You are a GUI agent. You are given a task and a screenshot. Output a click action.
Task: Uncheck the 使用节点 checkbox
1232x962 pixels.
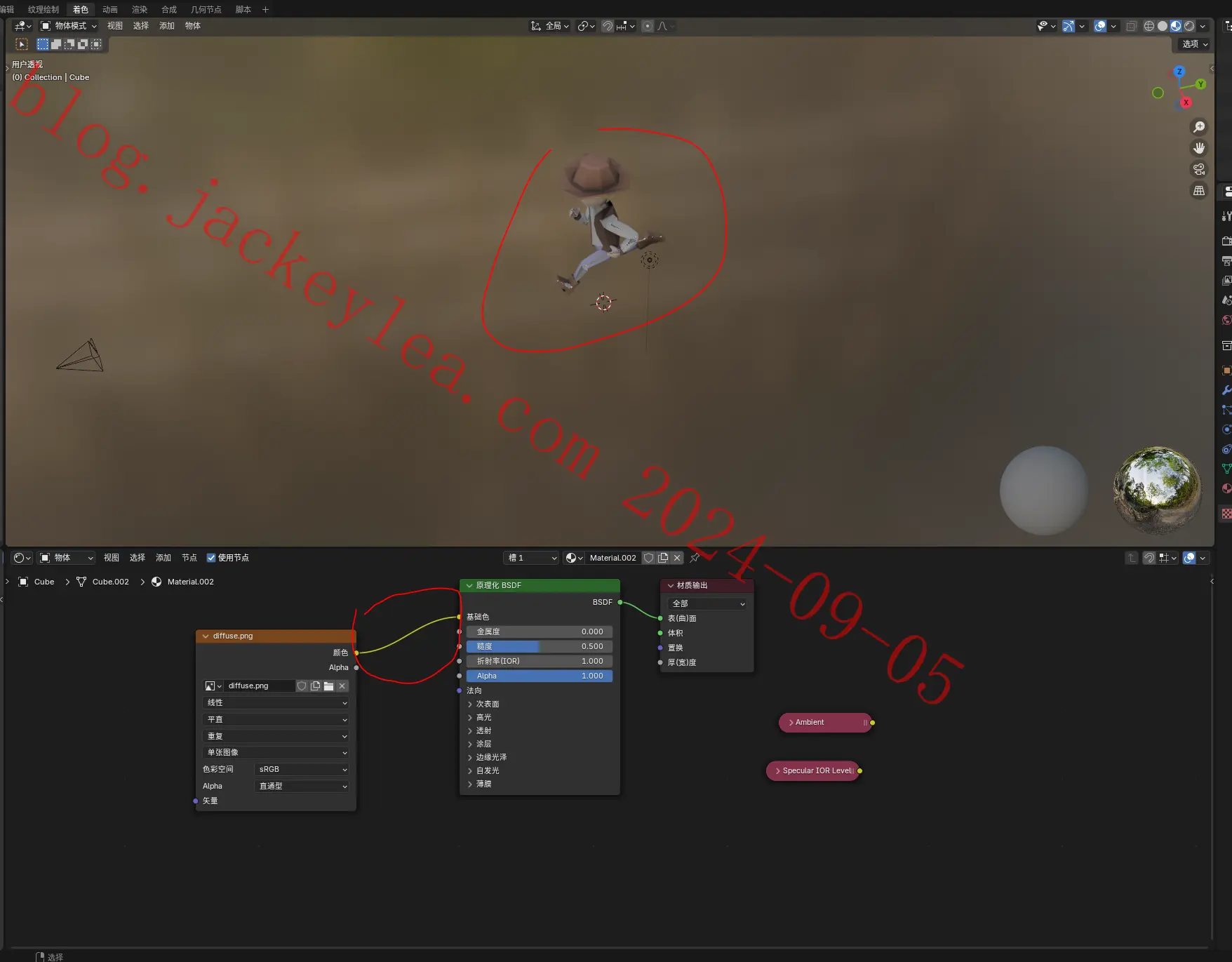pos(210,558)
